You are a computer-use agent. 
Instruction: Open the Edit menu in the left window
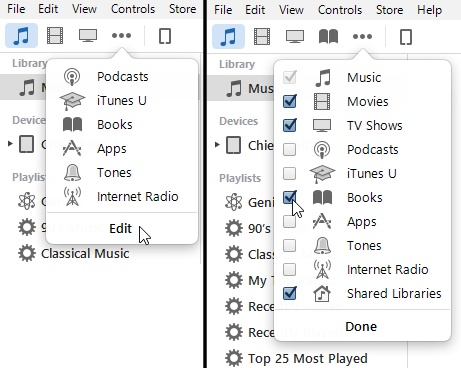coord(48,9)
